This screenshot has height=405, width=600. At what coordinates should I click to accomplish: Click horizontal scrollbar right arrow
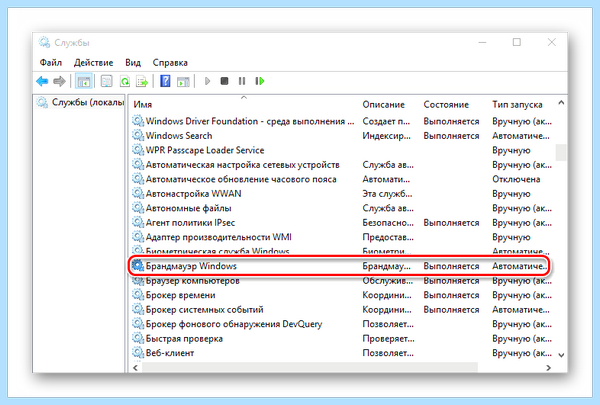pos(548,367)
